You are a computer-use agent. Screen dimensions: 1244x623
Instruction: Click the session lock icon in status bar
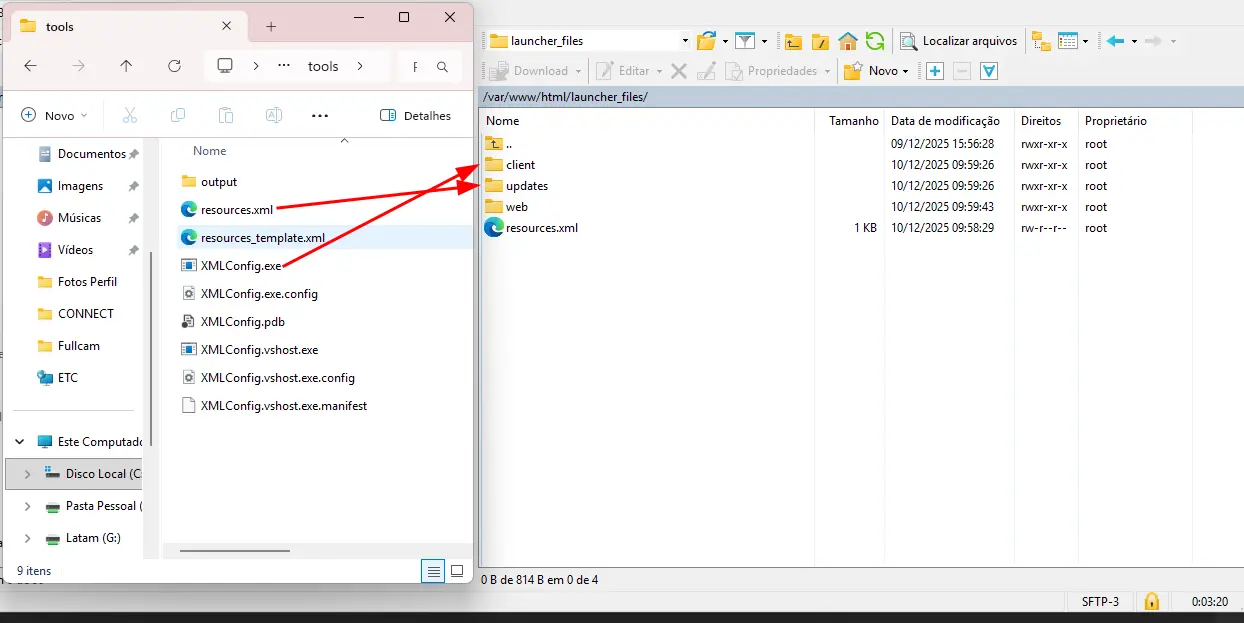(x=1152, y=601)
